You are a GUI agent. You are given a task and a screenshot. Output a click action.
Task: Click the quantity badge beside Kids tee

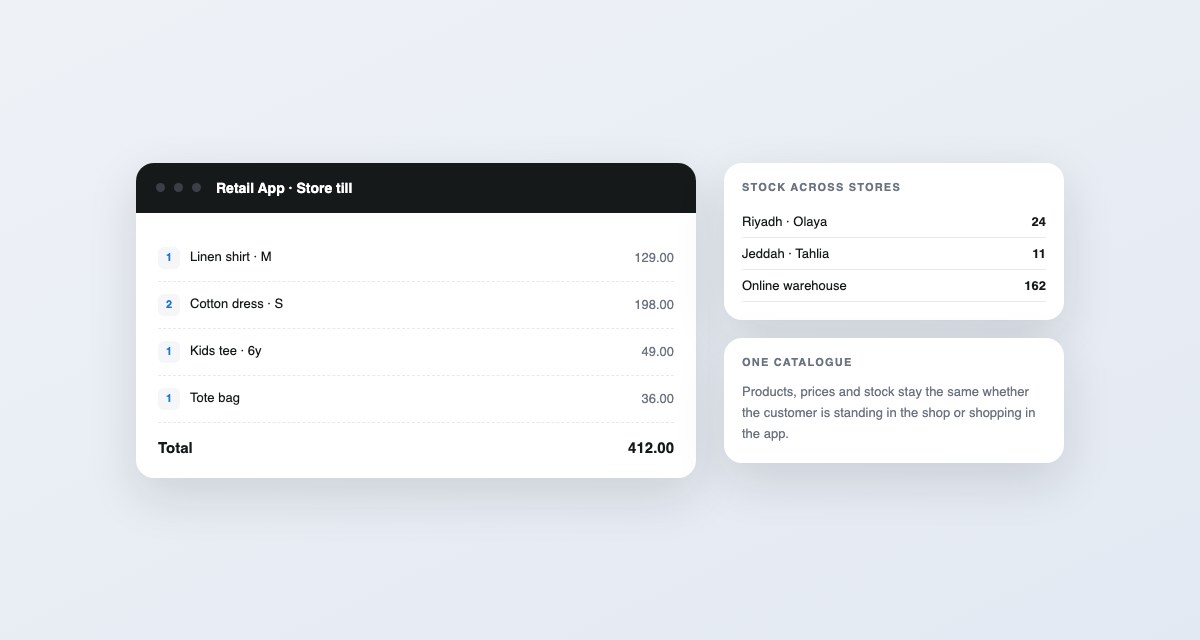[x=169, y=352]
